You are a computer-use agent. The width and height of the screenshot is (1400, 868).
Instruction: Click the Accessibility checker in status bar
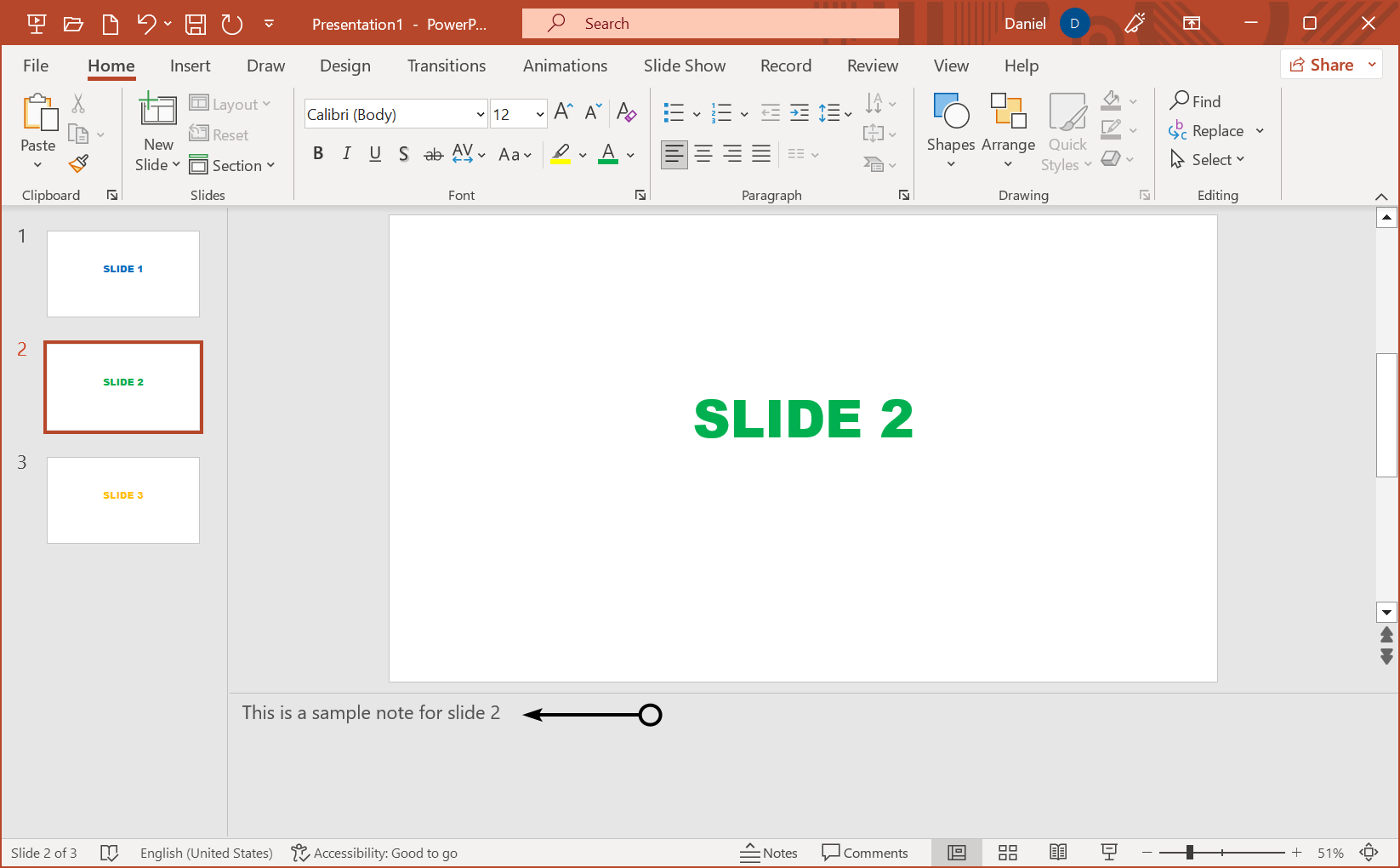click(x=373, y=852)
